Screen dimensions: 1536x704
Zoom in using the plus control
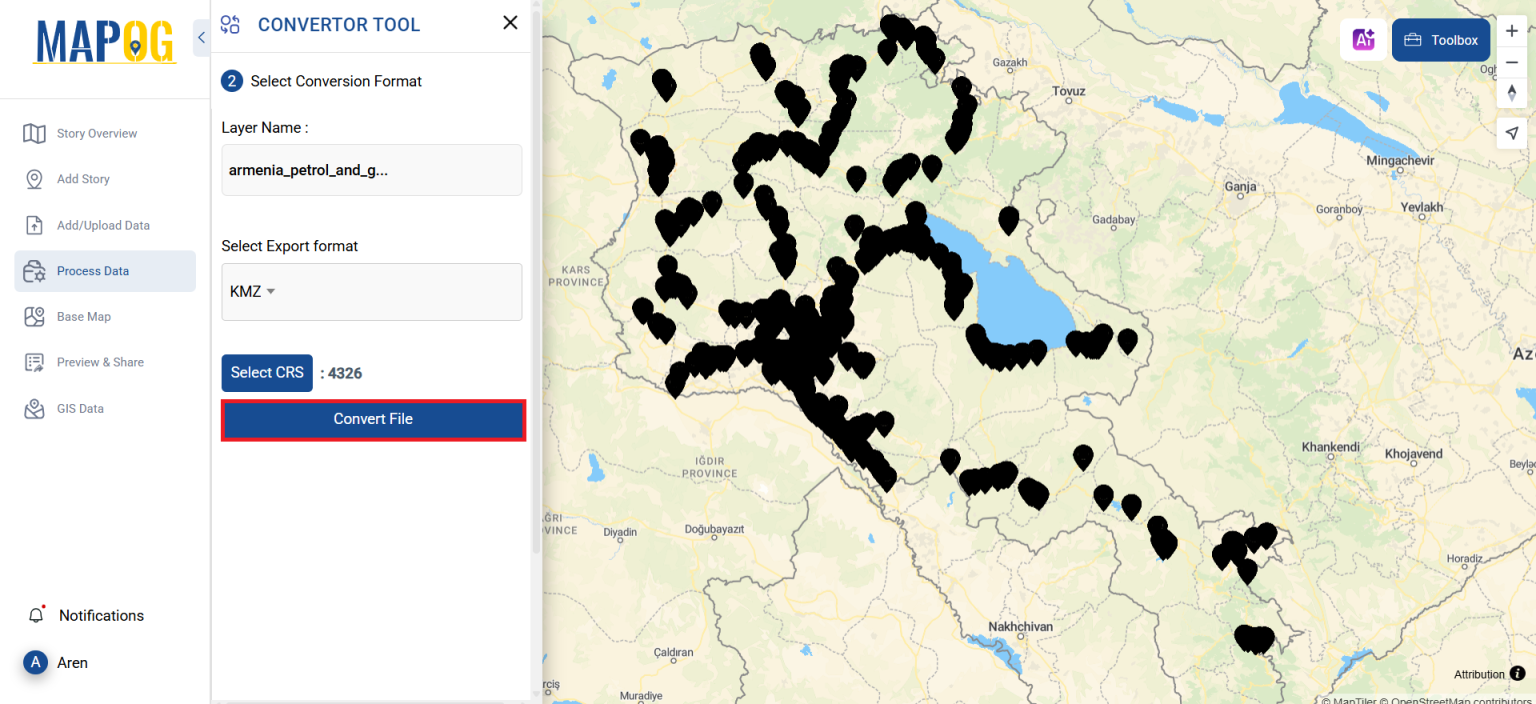click(x=1512, y=31)
